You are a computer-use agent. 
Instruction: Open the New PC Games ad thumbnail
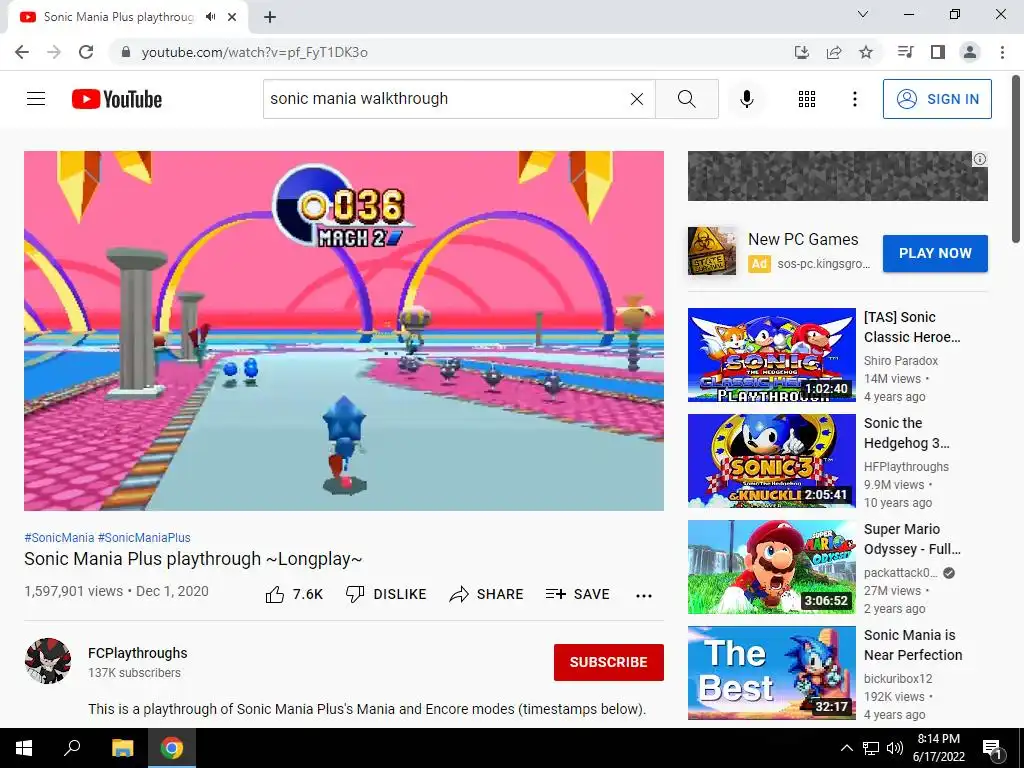point(711,251)
